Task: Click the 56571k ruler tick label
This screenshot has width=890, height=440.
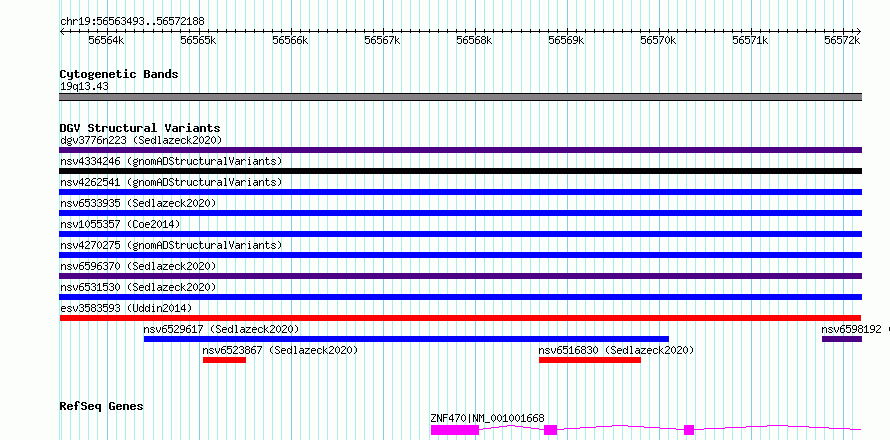Action: pos(751,40)
